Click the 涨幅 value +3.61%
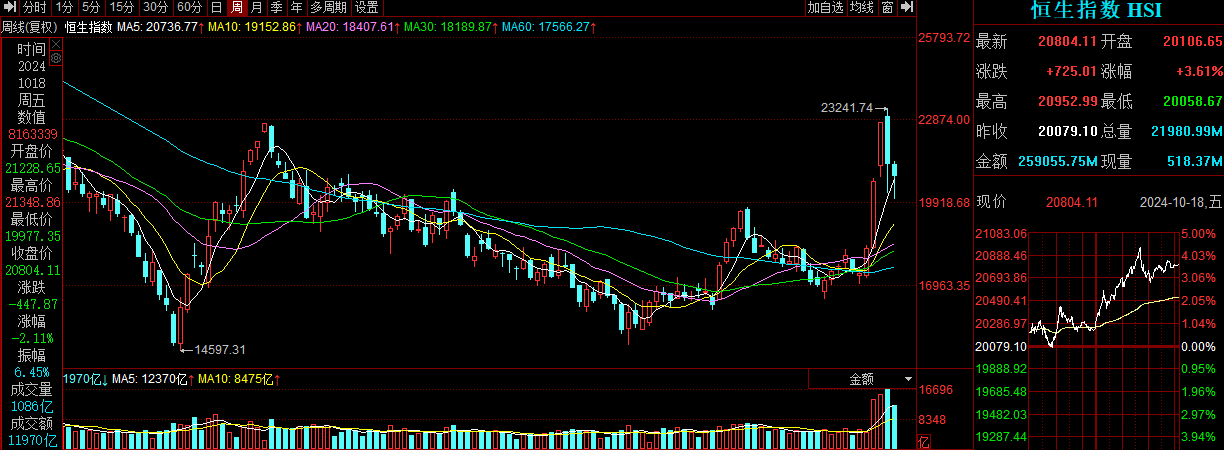The image size is (1224, 450). (x=1198, y=72)
